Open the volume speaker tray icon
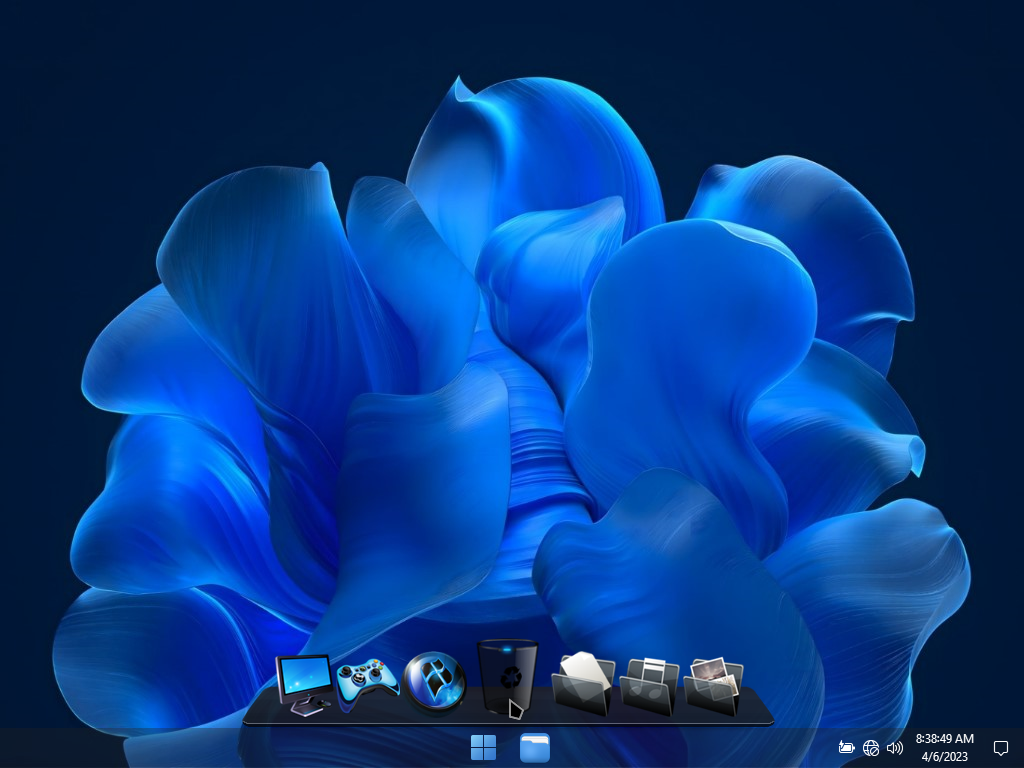1024x768 pixels. click(895, 748)
